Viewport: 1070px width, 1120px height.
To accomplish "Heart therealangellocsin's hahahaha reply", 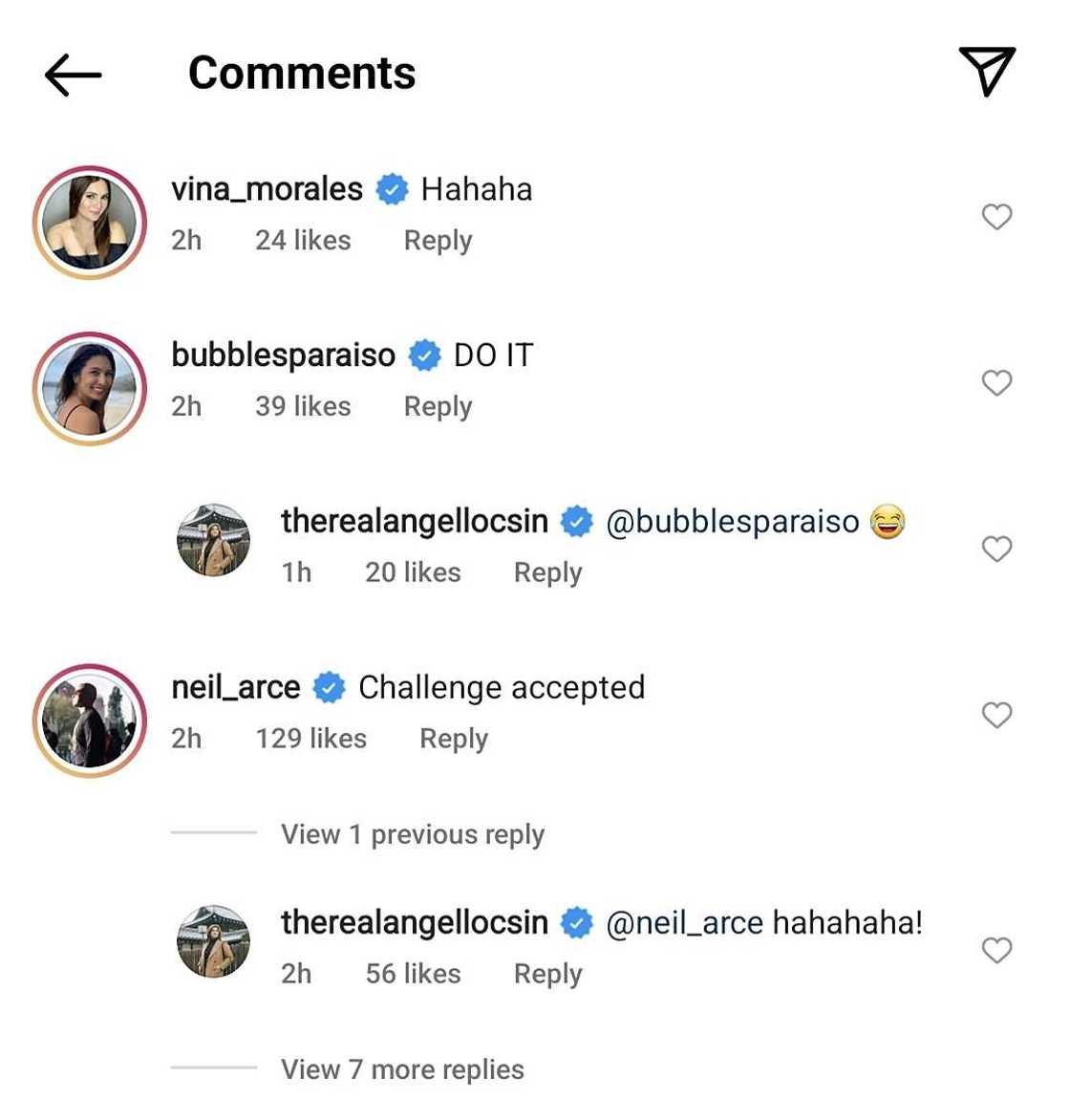I will [x=996, y=950].
